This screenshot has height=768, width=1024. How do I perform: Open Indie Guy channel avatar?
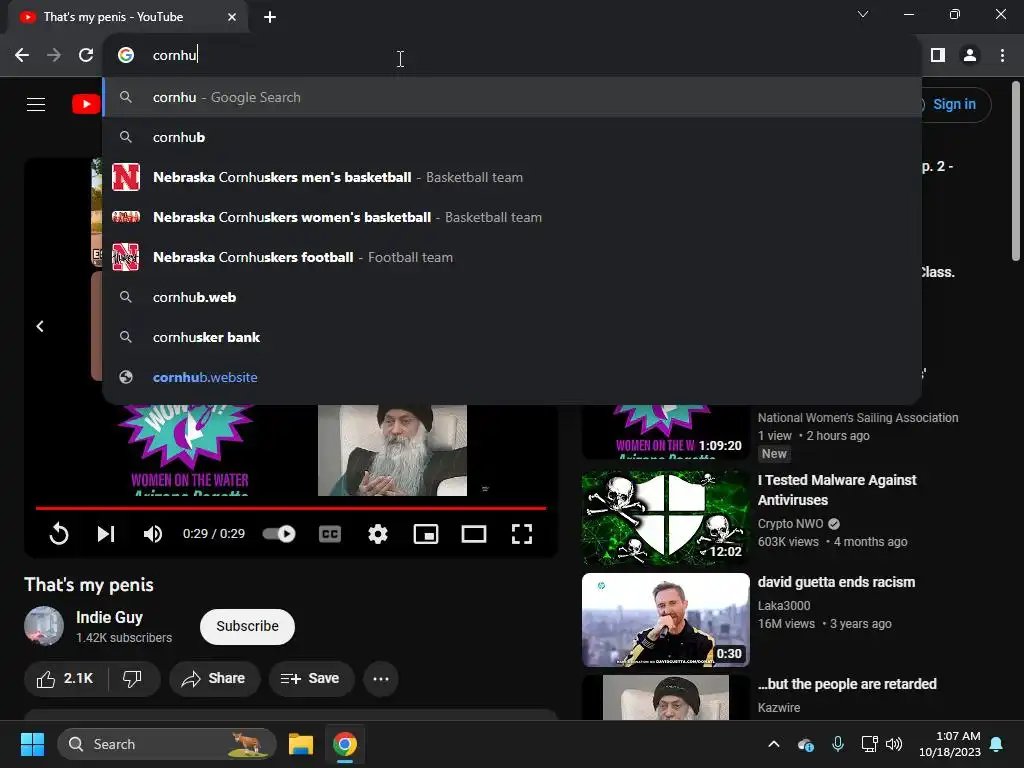[x=44, y=626]
